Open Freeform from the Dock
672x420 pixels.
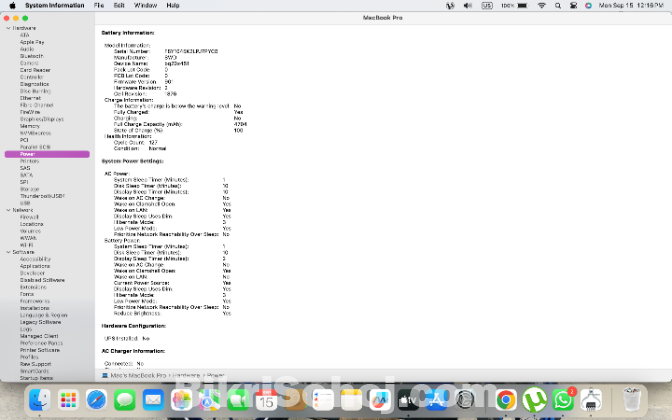tap(379, 400)
